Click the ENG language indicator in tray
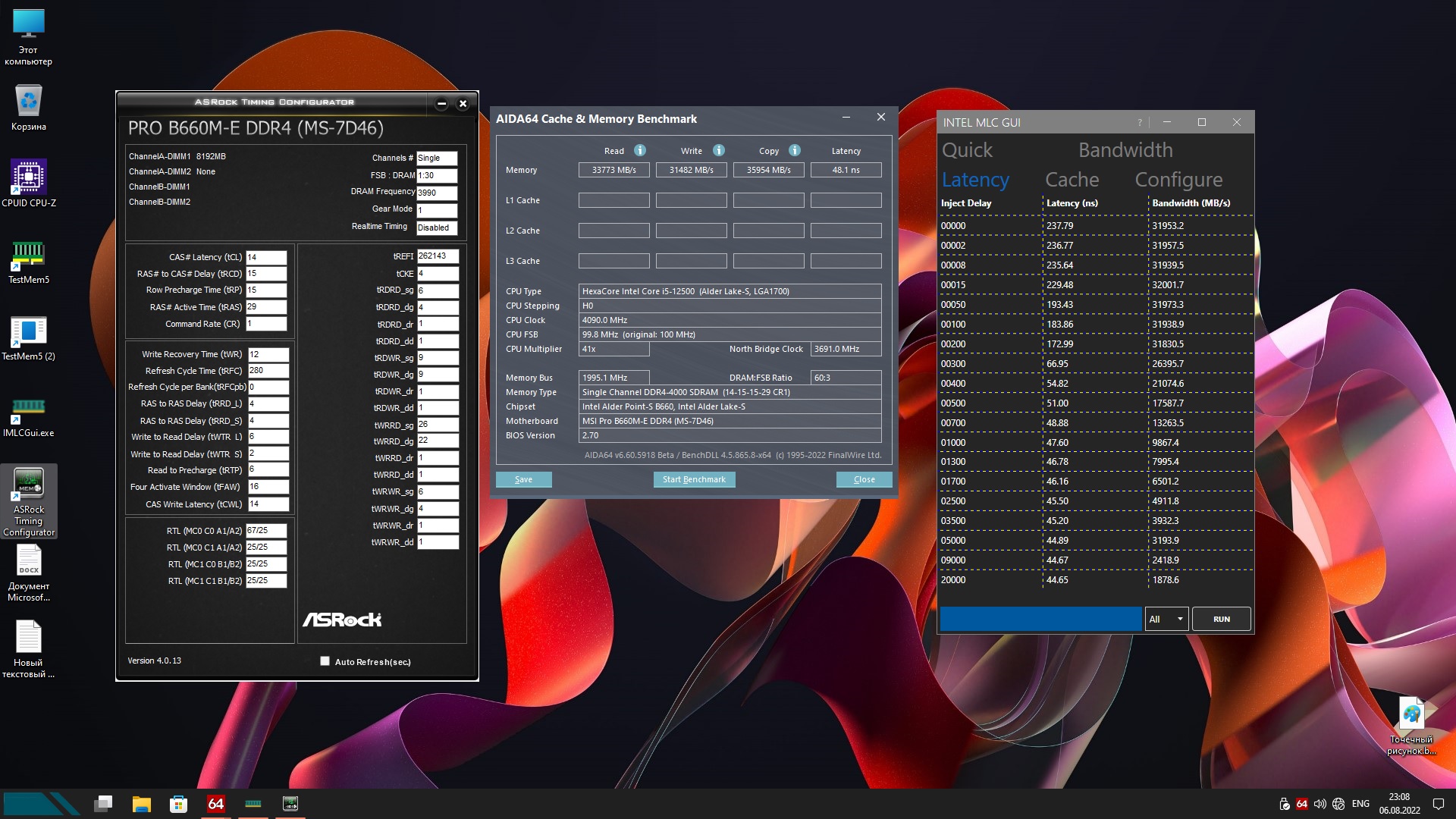This screenshot has height=819, width=1456. tap(1360, 804)
